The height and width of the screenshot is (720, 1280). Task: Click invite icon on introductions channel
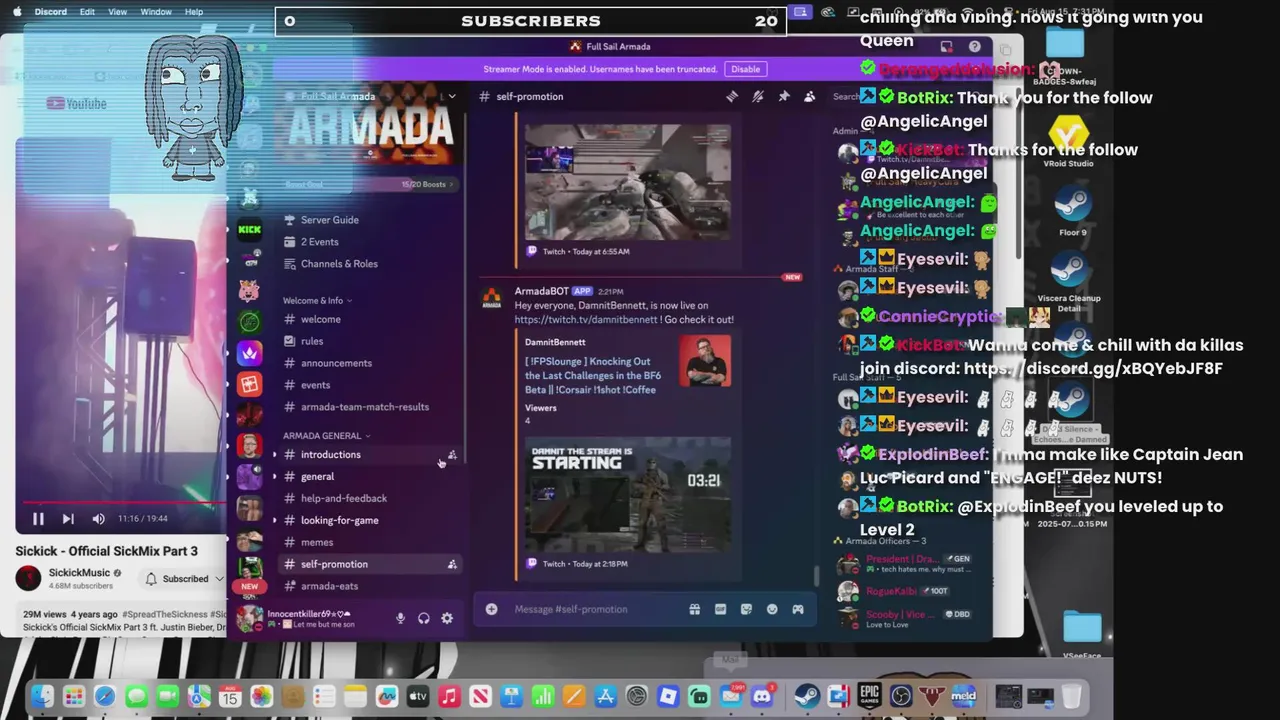point(452,455)
